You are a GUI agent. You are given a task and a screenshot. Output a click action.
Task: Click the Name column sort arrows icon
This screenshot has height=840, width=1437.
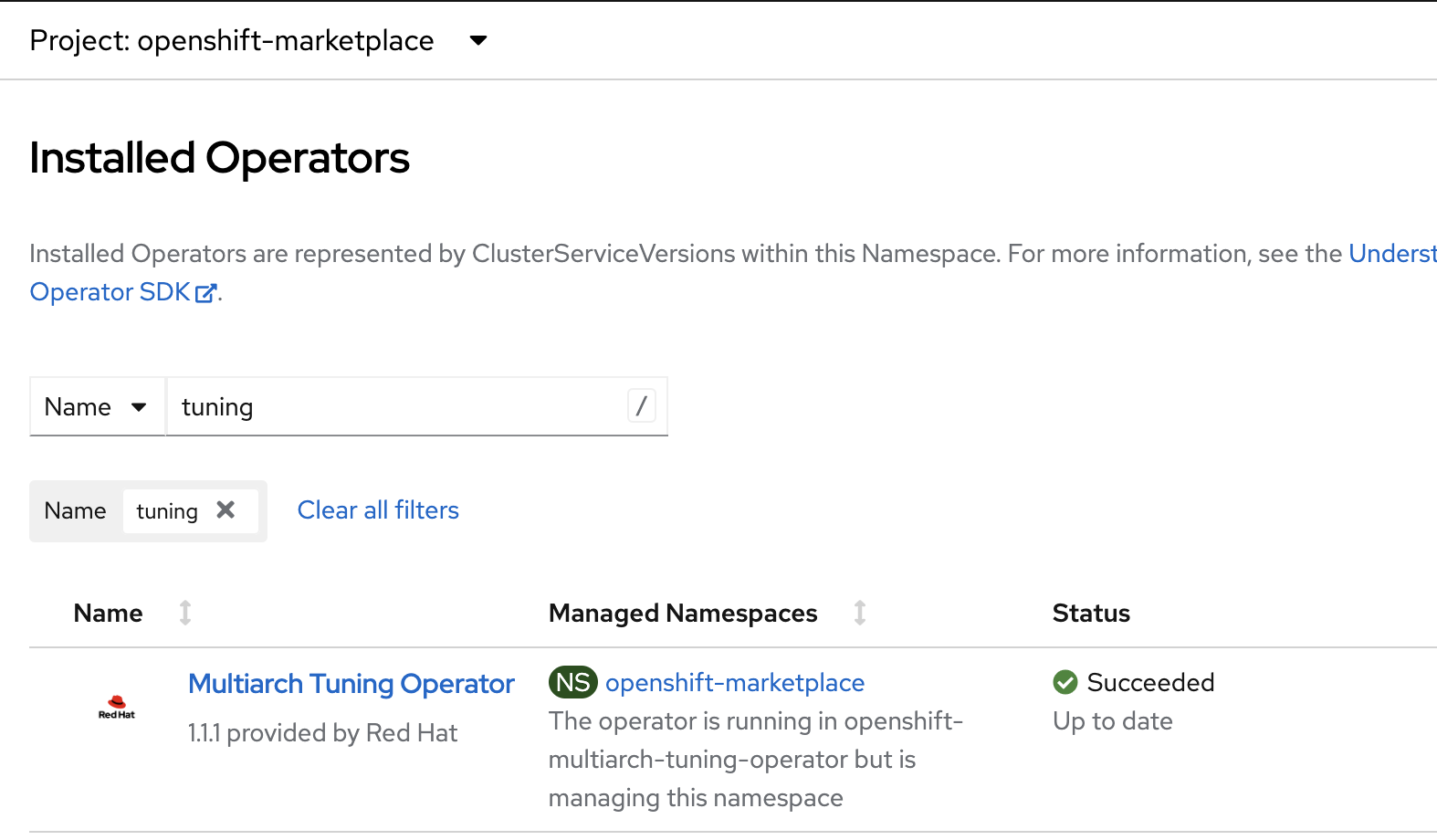point(185,613)
